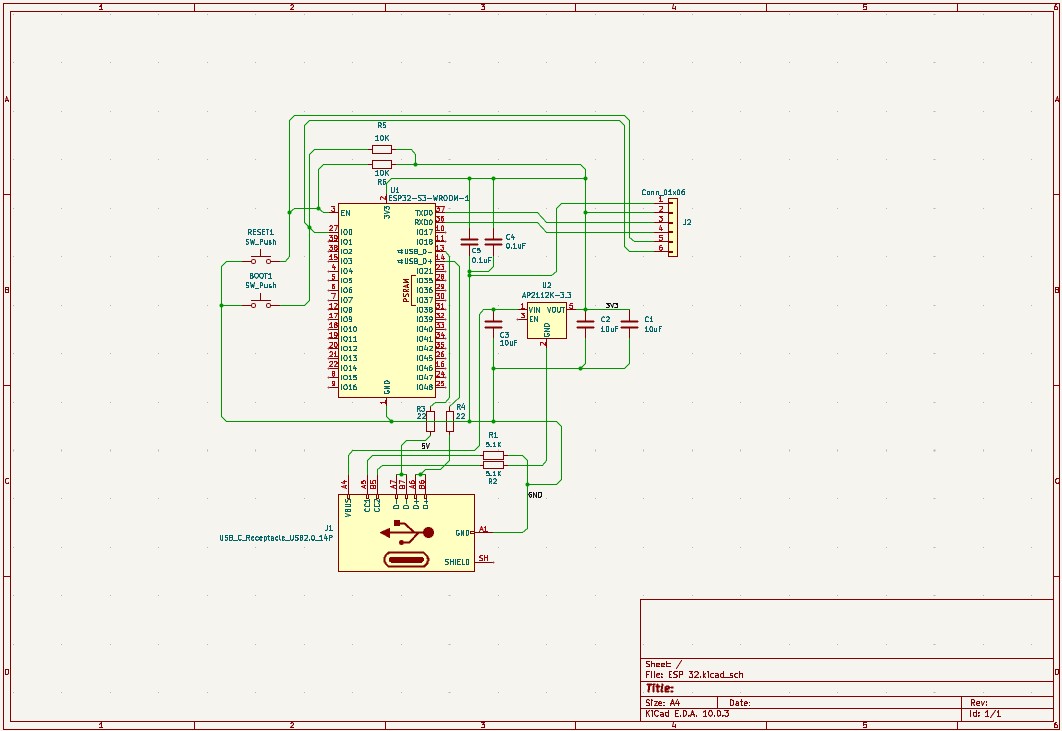Click the Size: A4 field
This screenshot has width=1062, height=731.
[664, 703]
